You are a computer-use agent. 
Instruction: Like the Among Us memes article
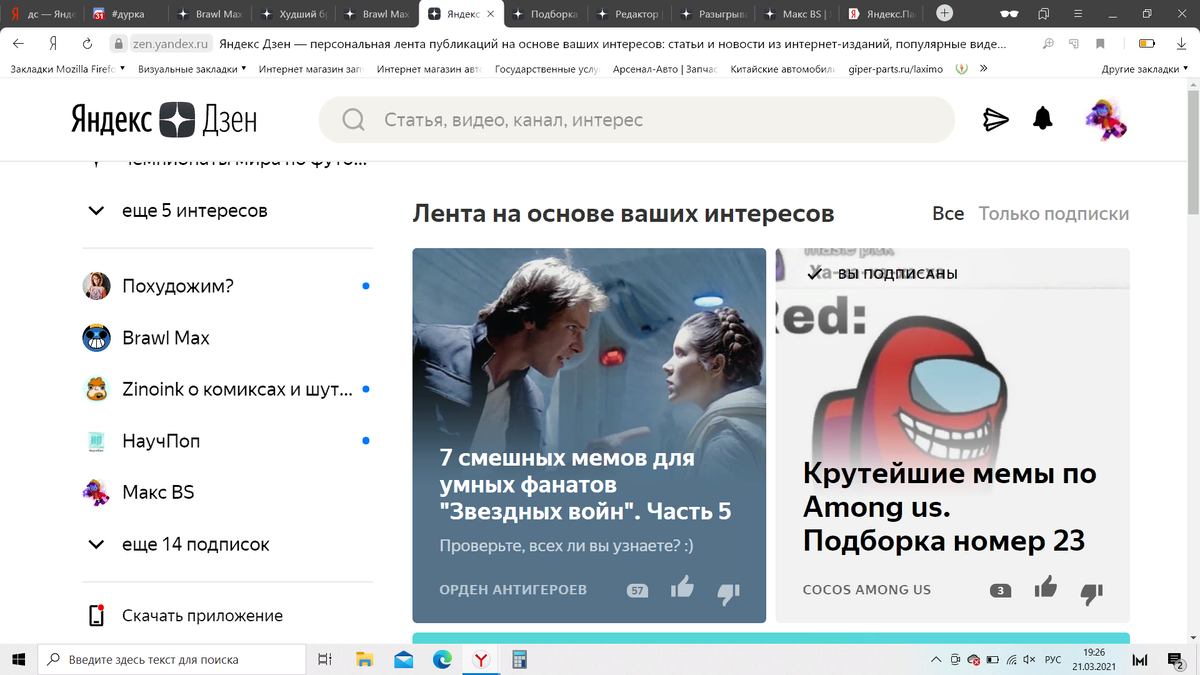1046,587
